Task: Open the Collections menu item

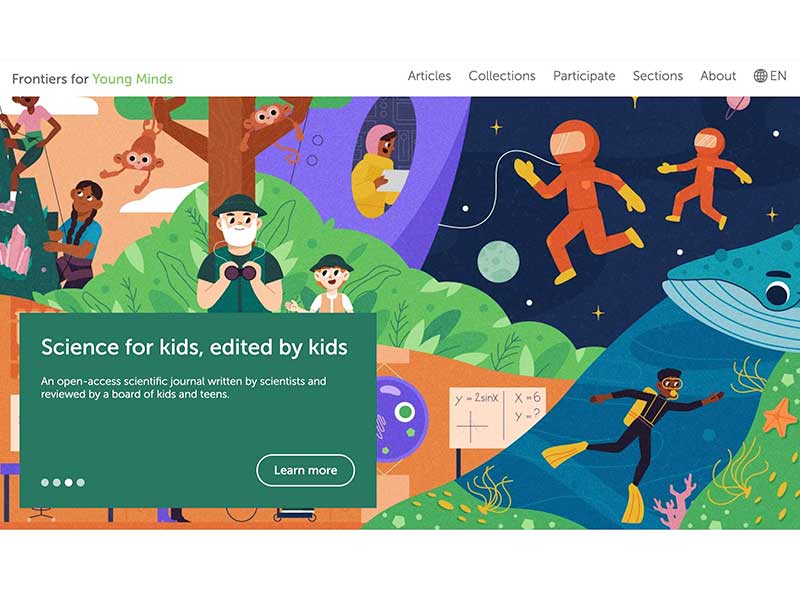Action: click(502, 76)
